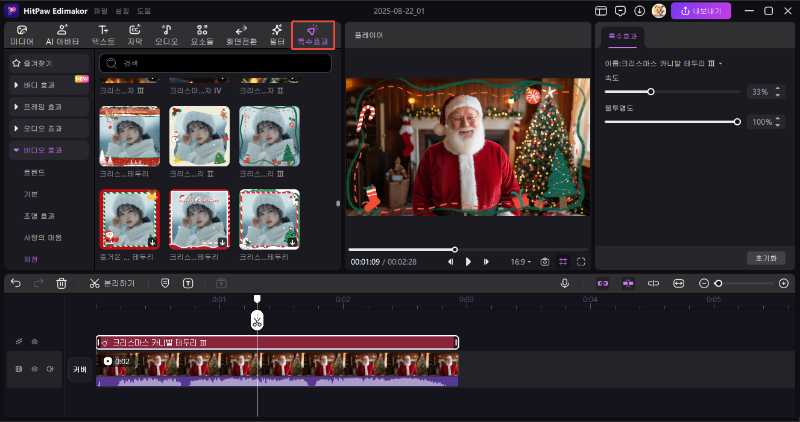Select the Lighting Effects (조명 효과) subcategory
The image size is (800, 422).
pyautogui.click(x=39, y=216)
